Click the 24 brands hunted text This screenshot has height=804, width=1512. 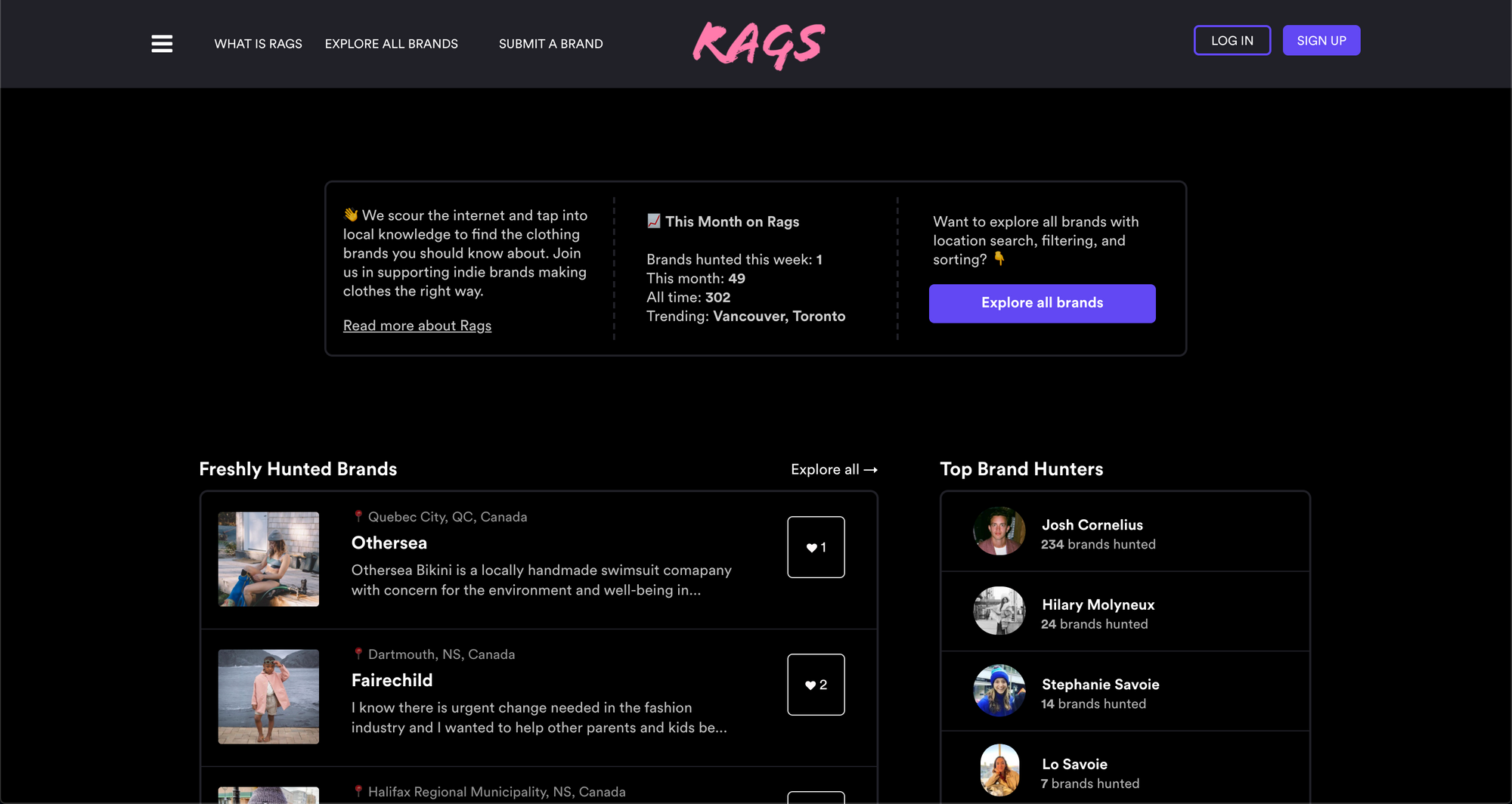tap(1094, 624)
